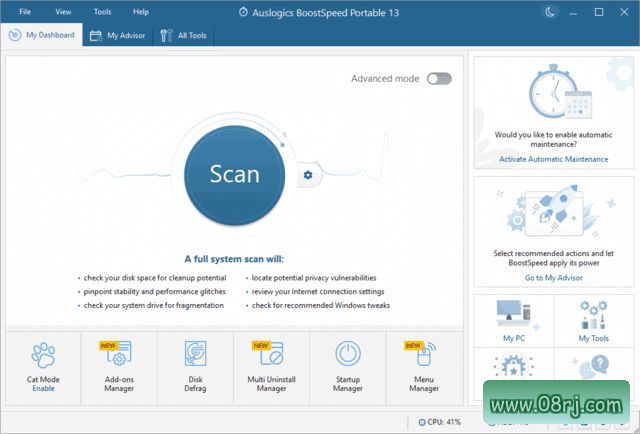Open scan settings gear beside Scan
Viewport: 640px width, 434px height.
coord(308,175)
